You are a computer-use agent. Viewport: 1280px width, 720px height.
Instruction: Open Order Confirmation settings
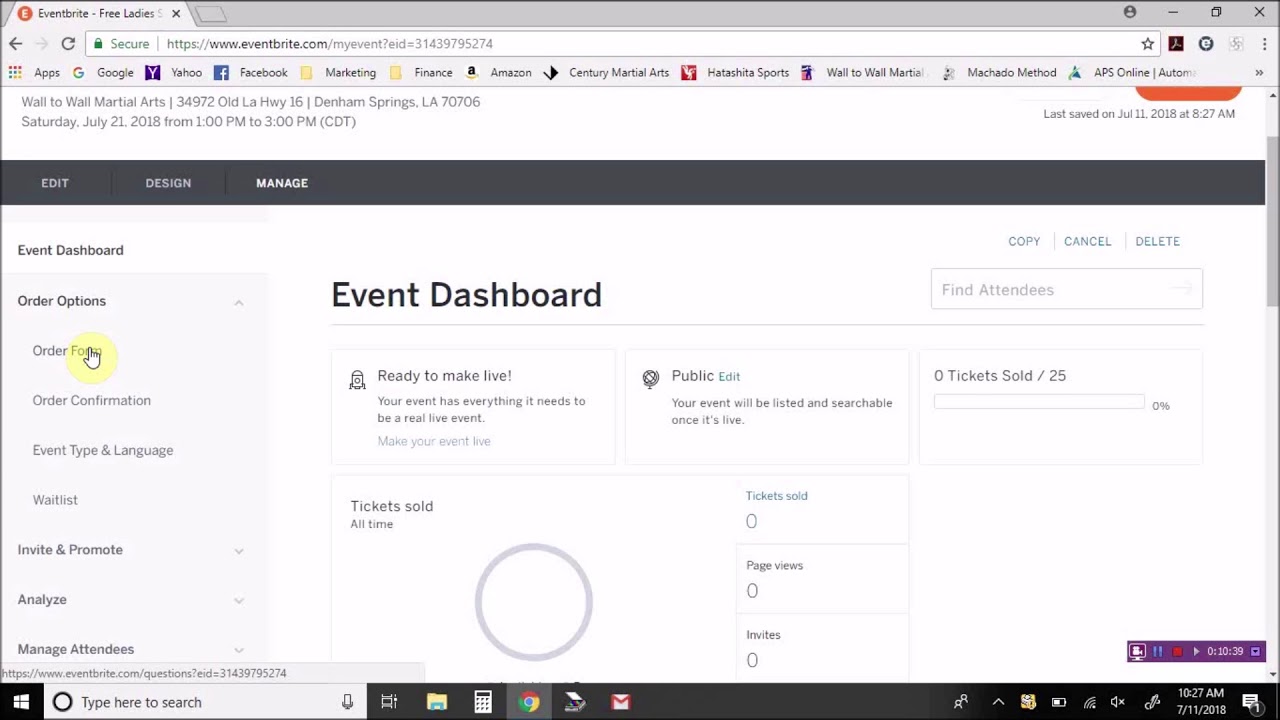[x=91, y=400]
